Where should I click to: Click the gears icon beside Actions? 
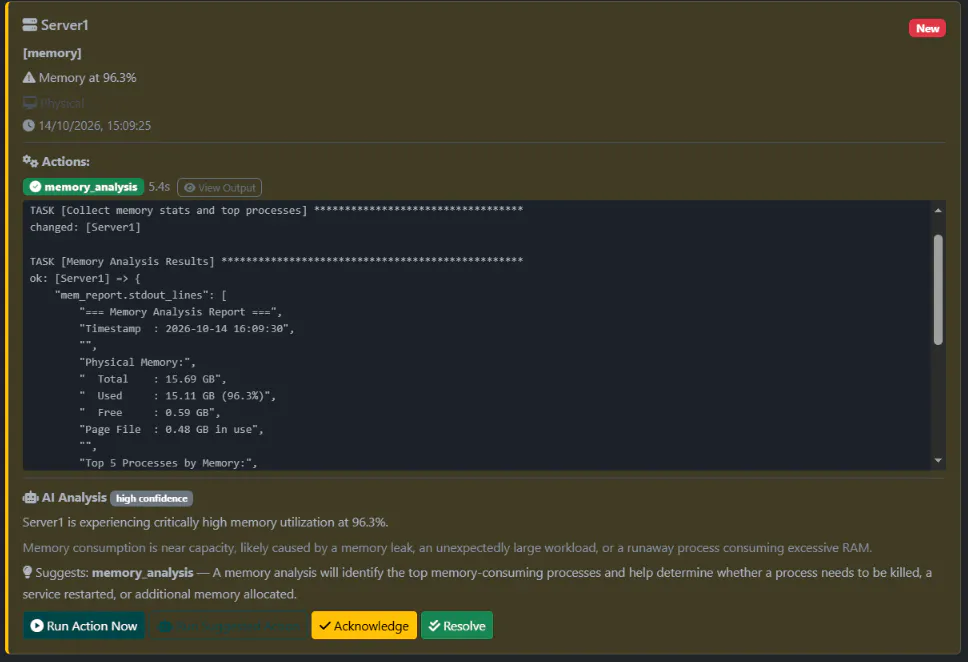(x=30, y=161)
